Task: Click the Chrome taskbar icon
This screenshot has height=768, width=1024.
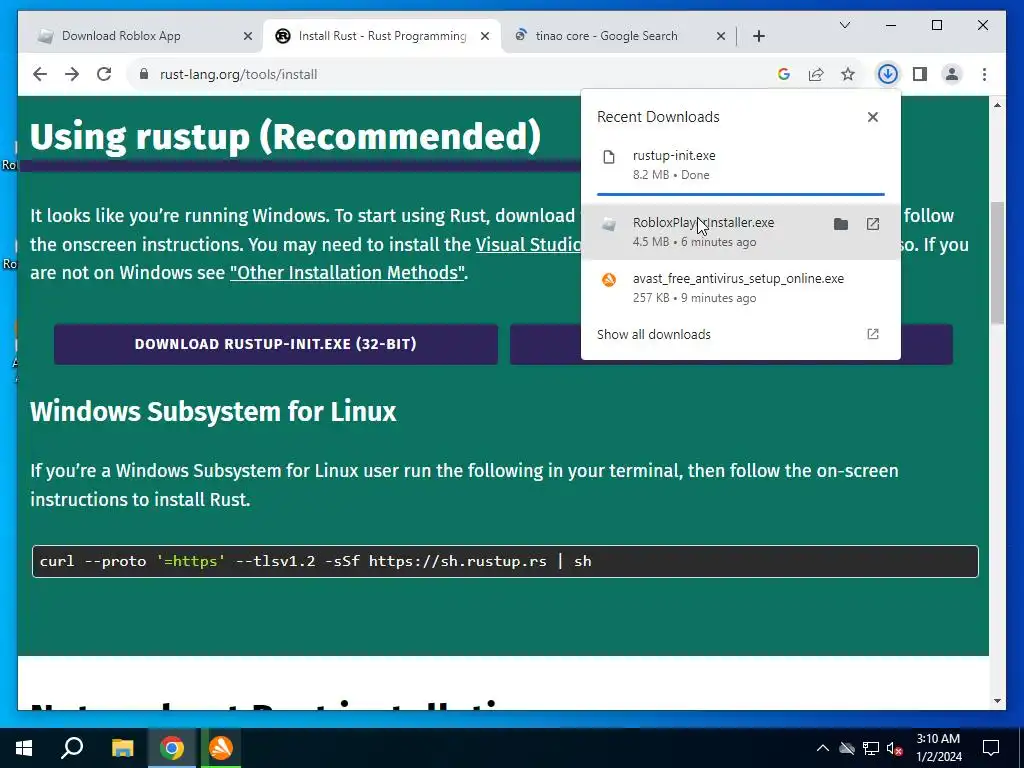Action: [172, 748]
